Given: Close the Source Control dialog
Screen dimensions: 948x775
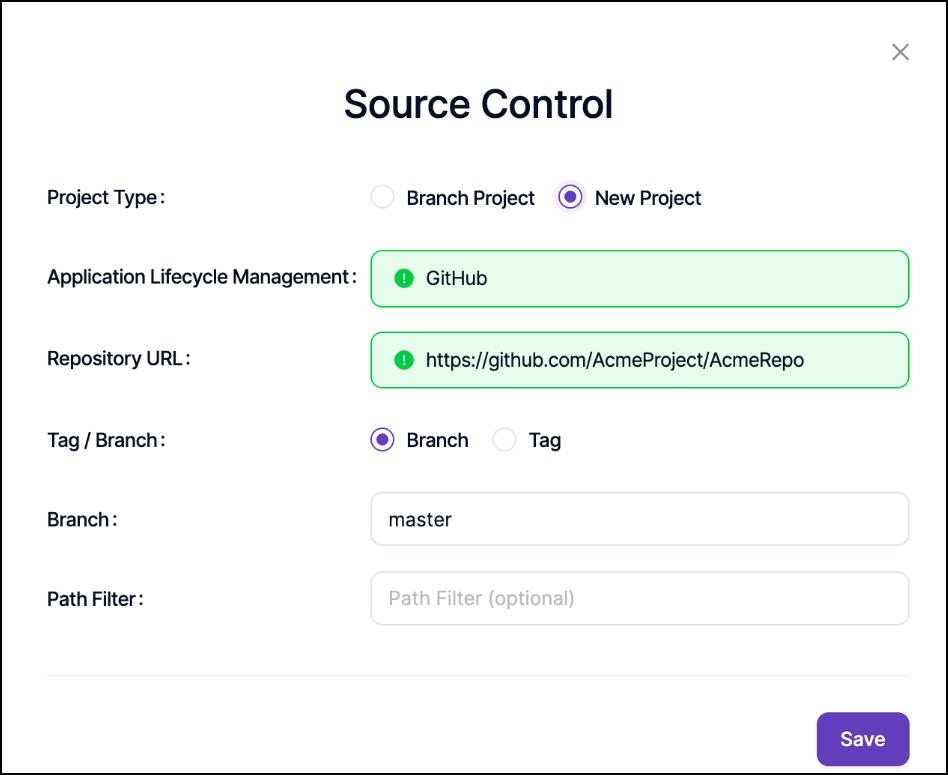Looking at the screenshot, I should tap(900, 52).
